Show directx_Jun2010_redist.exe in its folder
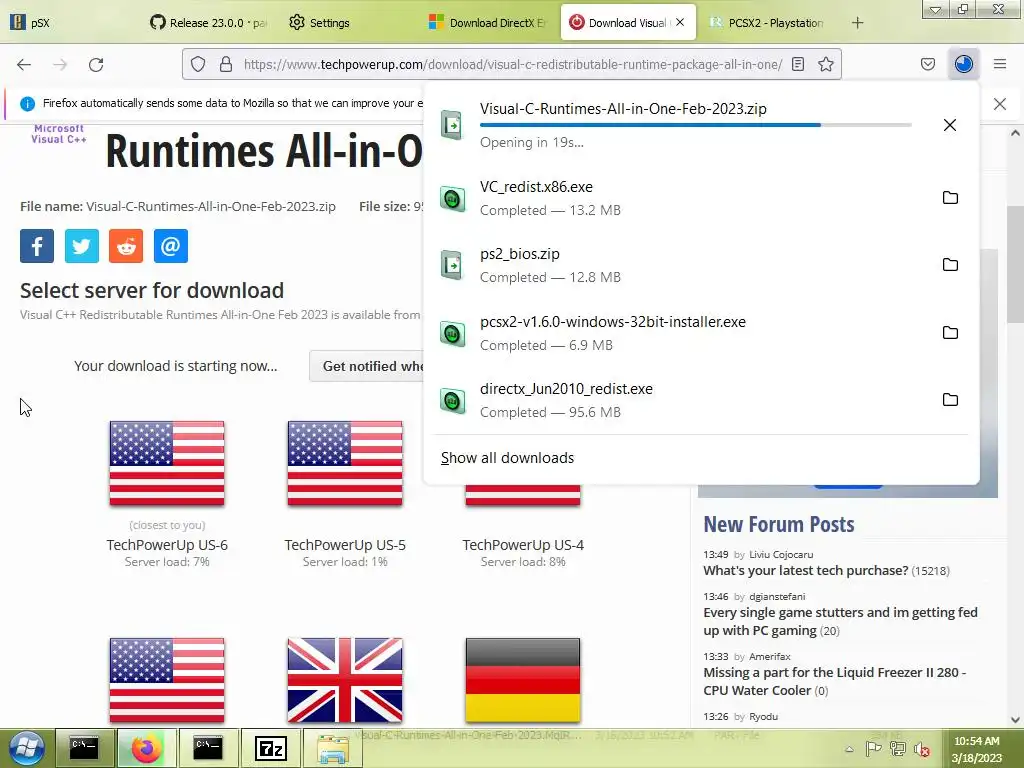Viewport: 1024px width, 768px height. (x=950, y=400)
